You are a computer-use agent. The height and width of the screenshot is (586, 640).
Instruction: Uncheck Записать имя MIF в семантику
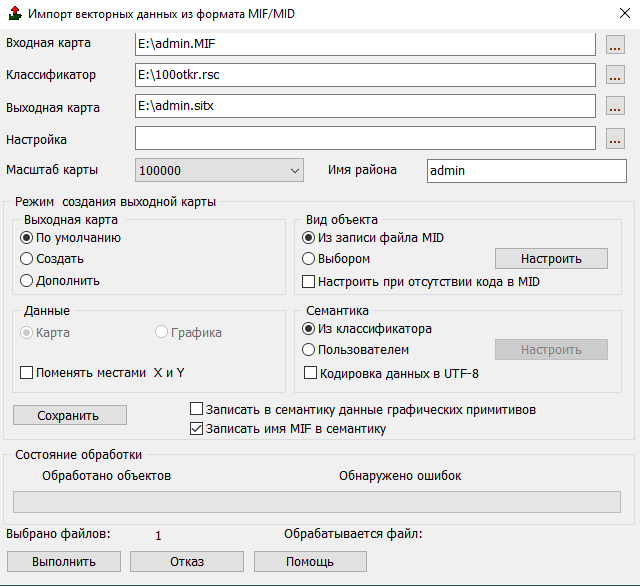196,429
